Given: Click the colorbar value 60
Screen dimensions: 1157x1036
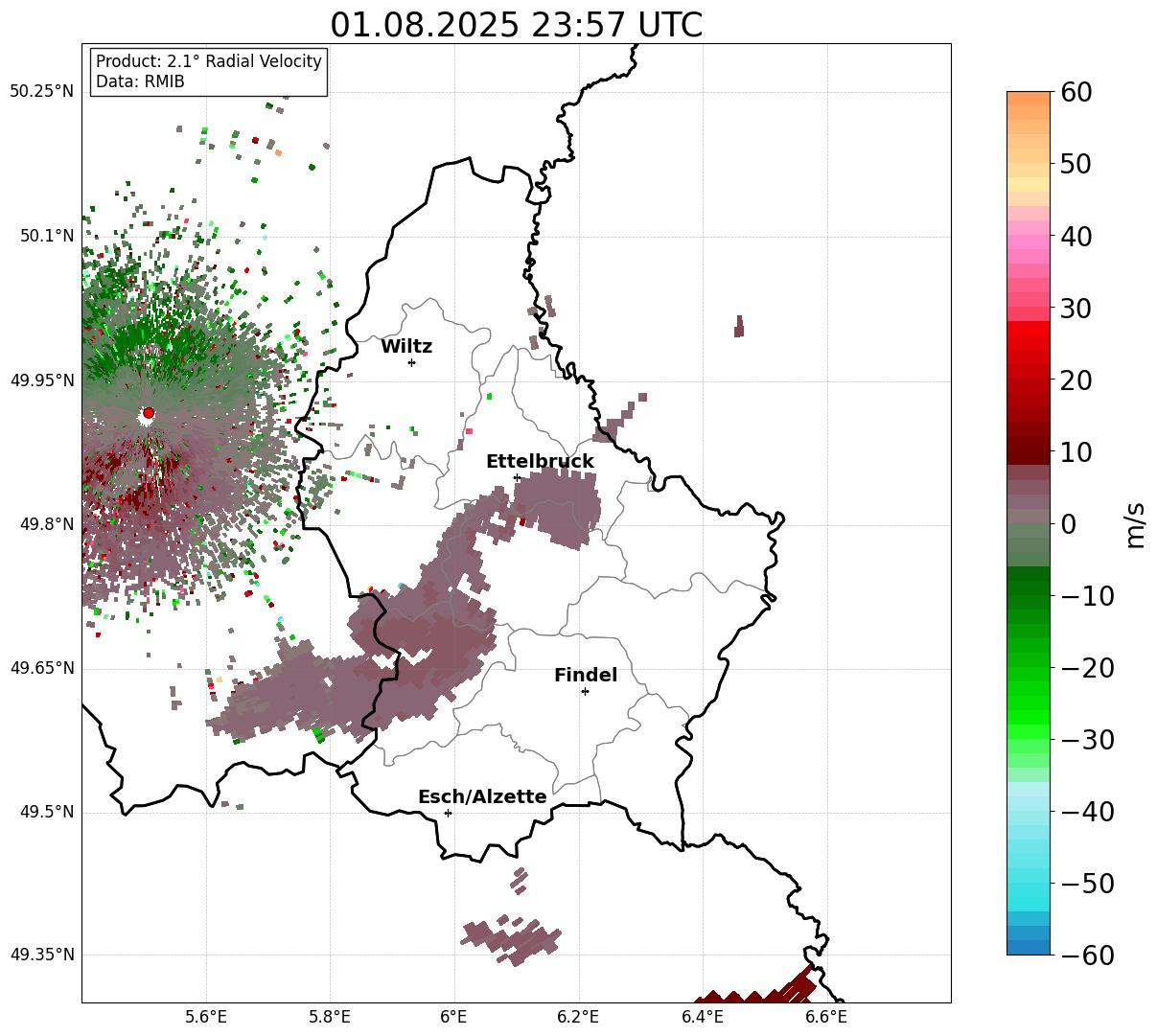Looking at the screenshot, I should point(1075,92).
